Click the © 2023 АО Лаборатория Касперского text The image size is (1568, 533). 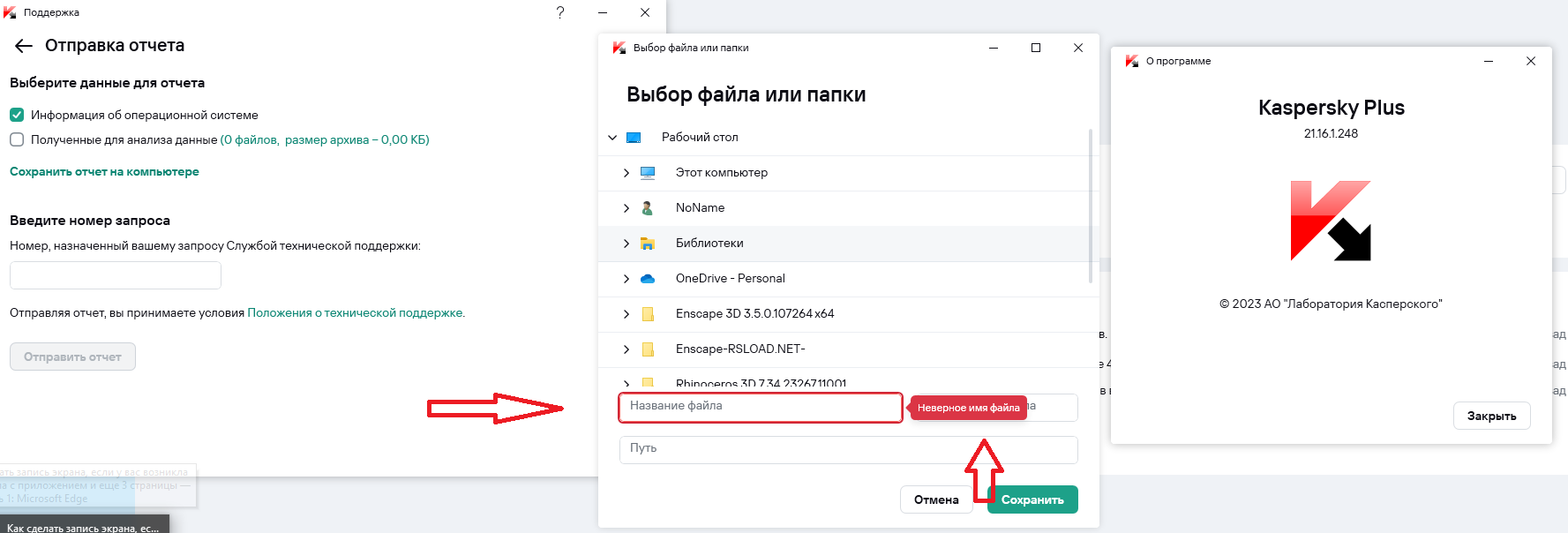coord(1331,304)
